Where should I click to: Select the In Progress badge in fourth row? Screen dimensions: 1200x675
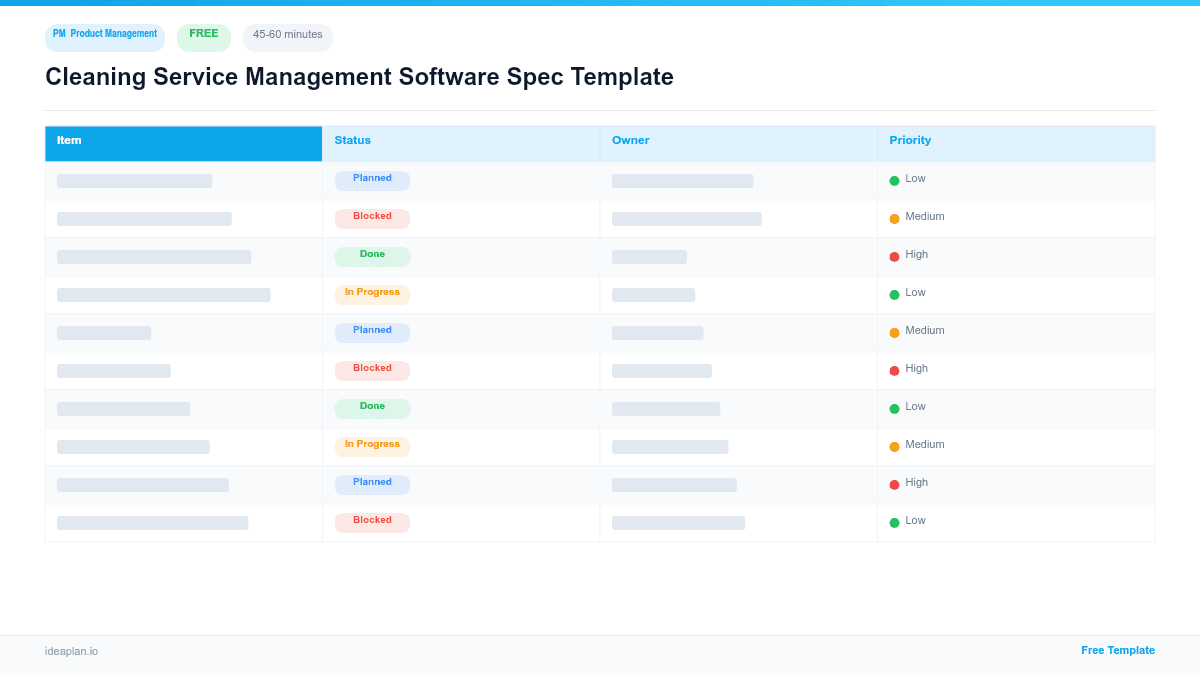[x=371, y=292]
